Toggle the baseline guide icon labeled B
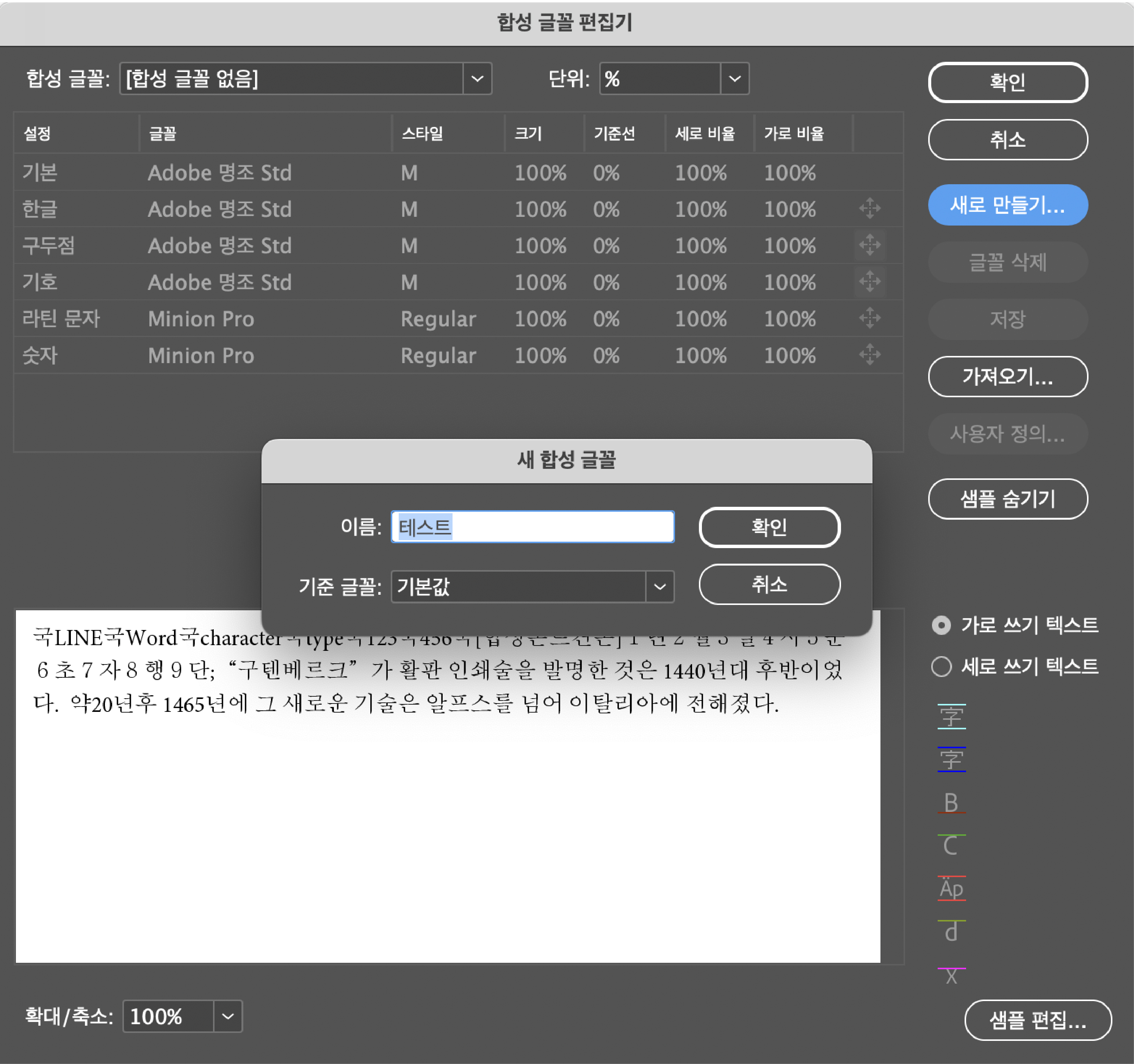1134x1064 pixels. (x=951, y=803)
